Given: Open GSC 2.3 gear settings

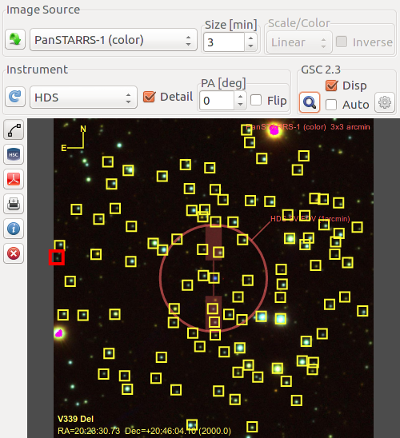Looking at the screenshot, I should click(384, 103).
